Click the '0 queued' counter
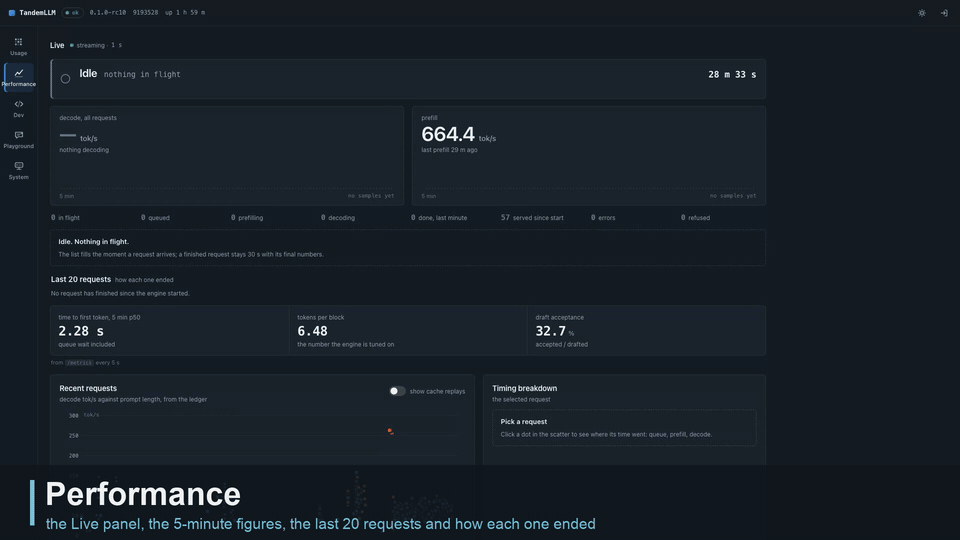Viewport: 960px width, 540px height. 156,217
